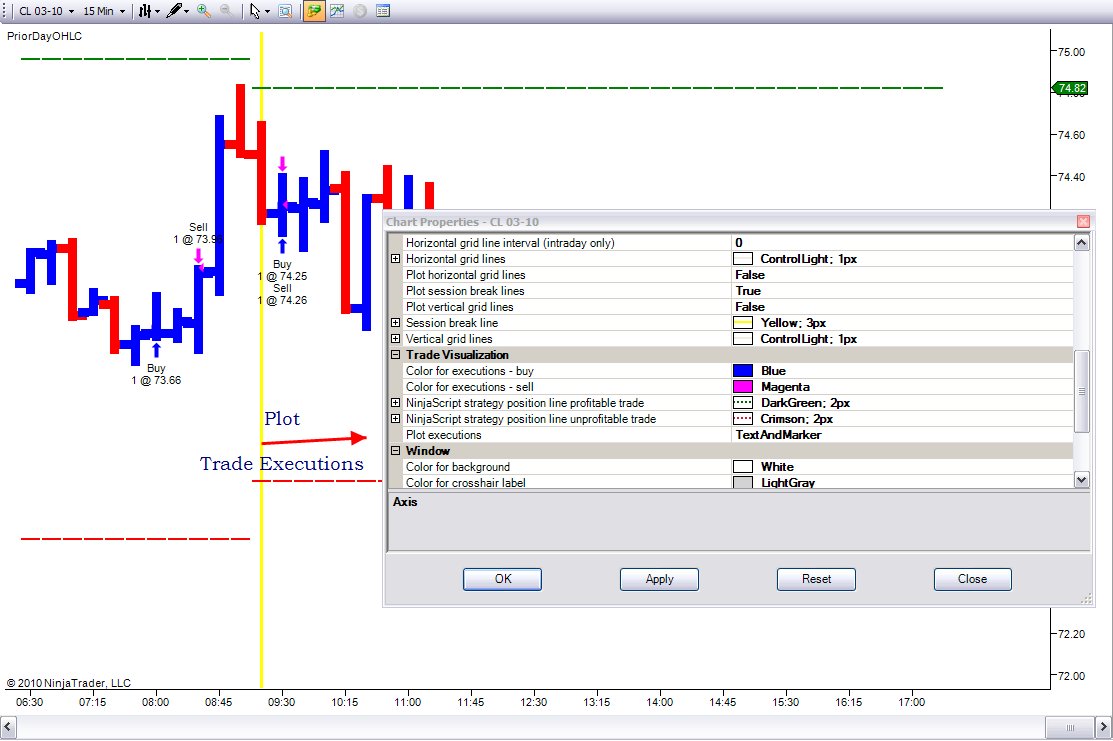Click the chart horizontal scroll left arrow

click(x=9, y=728)
